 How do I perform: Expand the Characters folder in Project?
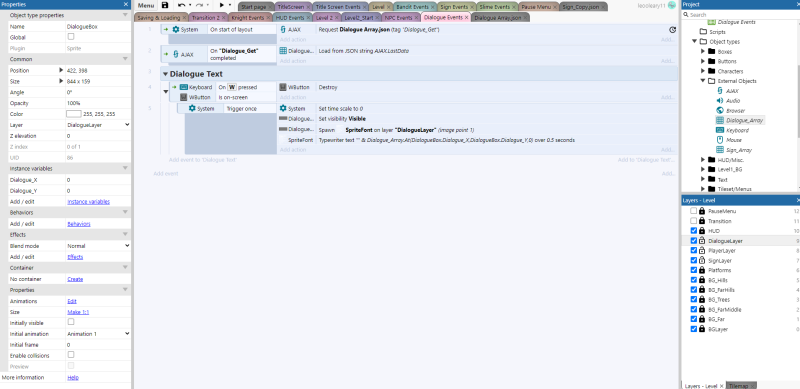pyautogui.click(x=703, y=71)
